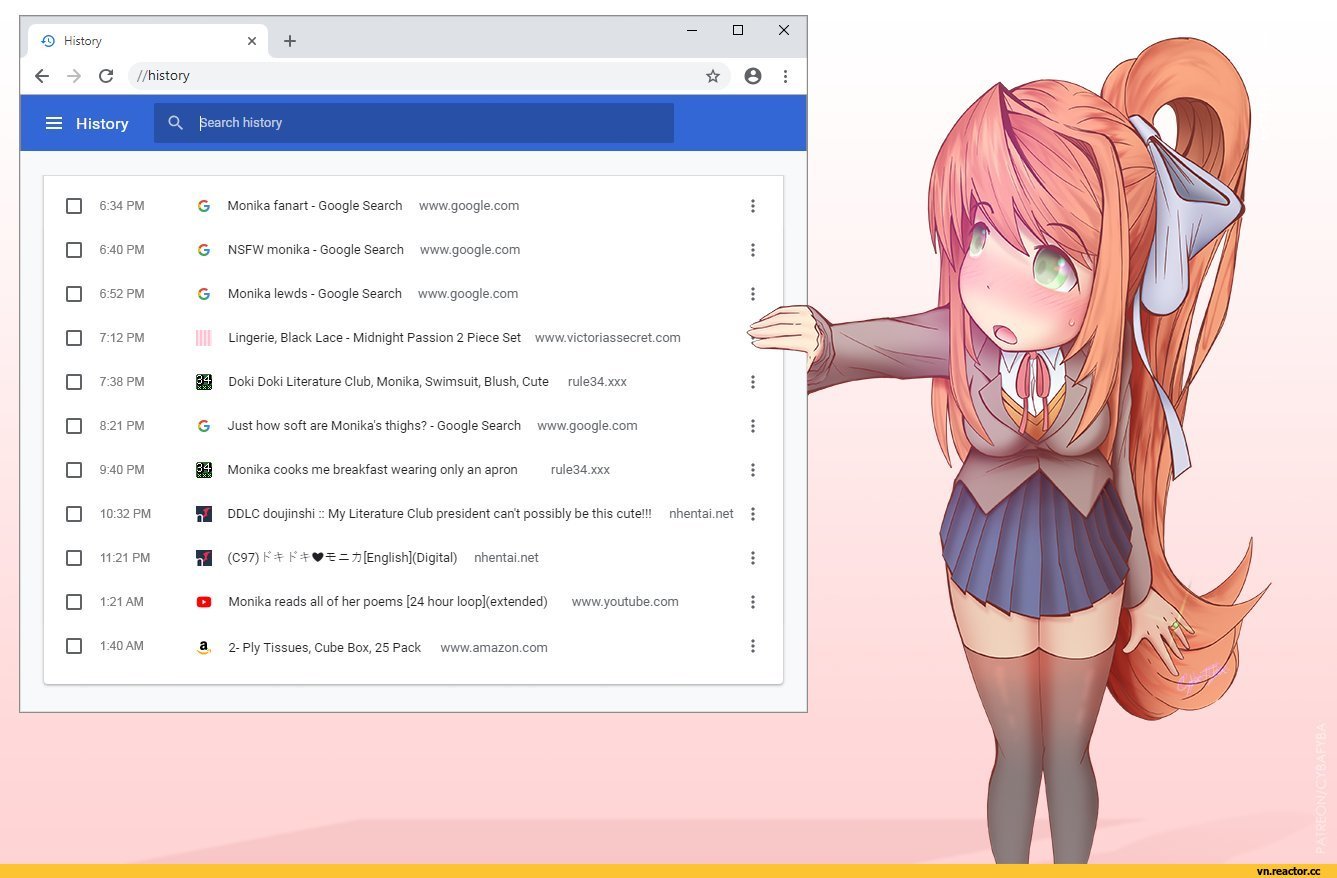Open the 'Doki Doki Literature Club, Monika, Swimsuit' link
1337x878 pixels.
pyautogui.click(x=388, y=382)
